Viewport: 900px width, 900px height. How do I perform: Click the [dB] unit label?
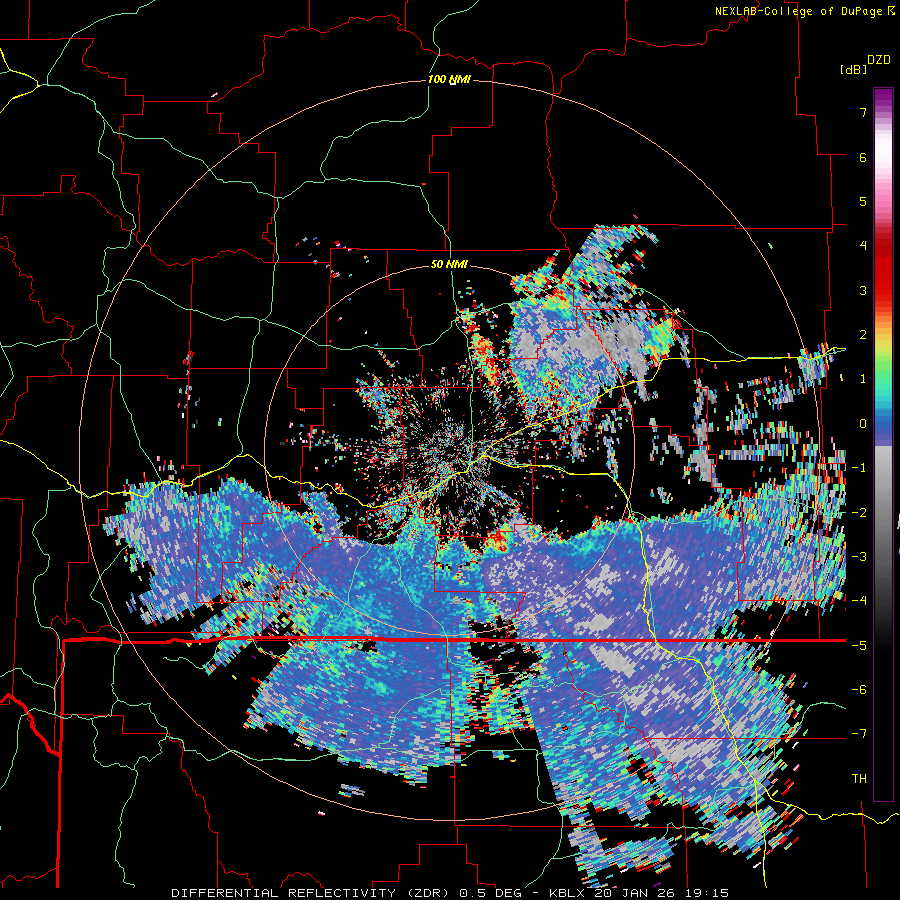pos(853,69)
